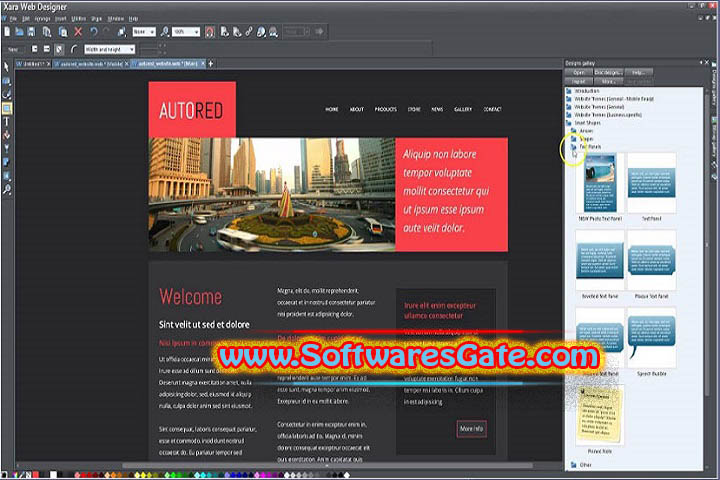Click the More button in Designs gallery
The image size is (720, 480).
coord(608,81)
